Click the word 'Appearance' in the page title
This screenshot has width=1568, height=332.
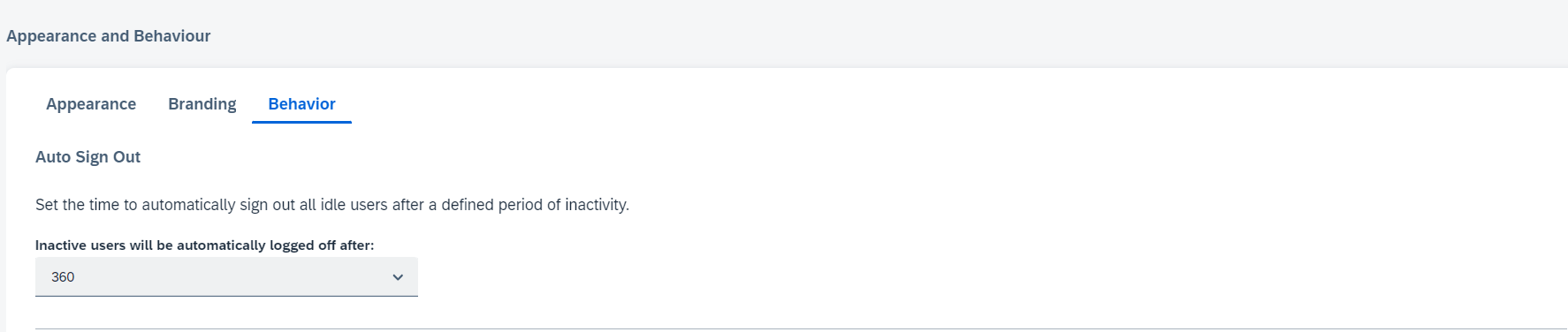[51, 36]
